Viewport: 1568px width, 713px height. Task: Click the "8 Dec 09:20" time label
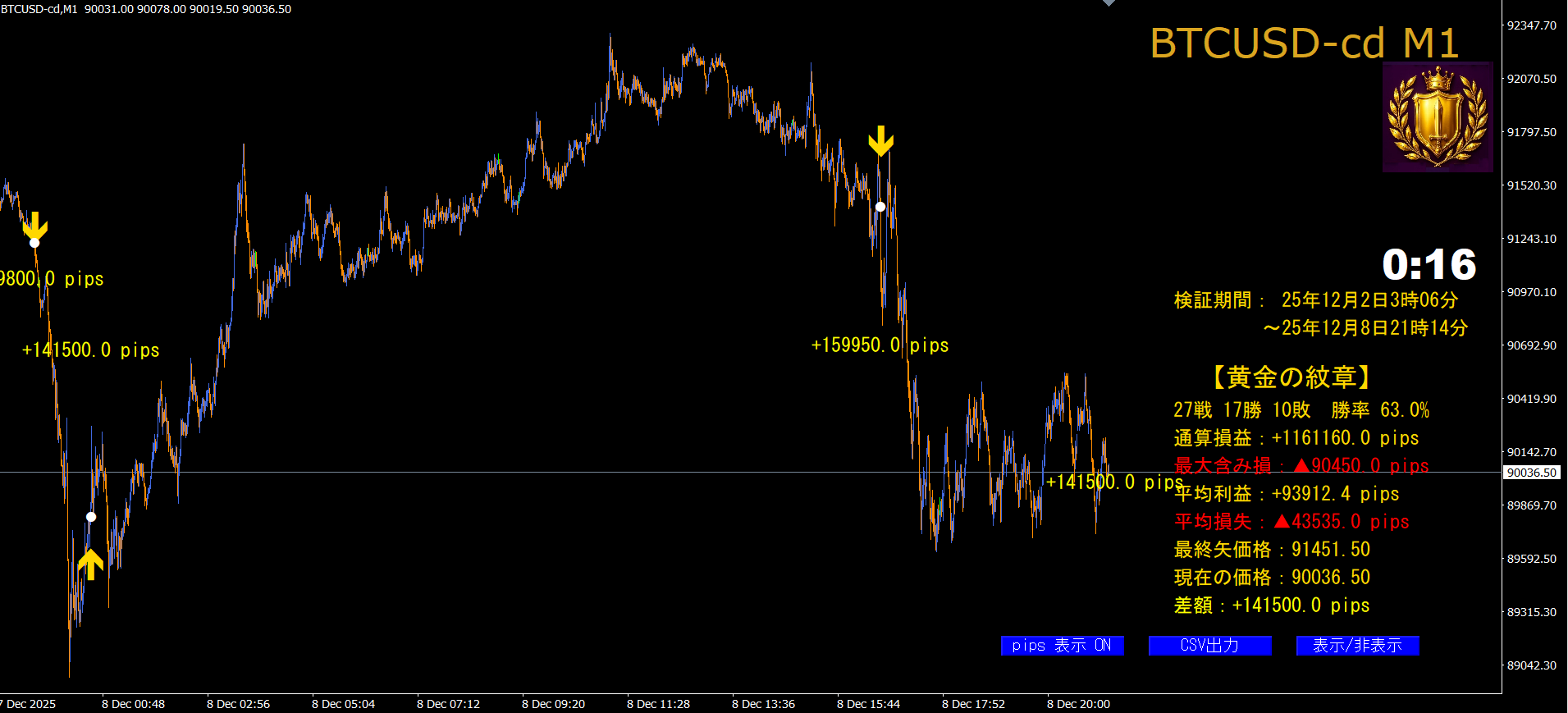(x=553, y=704)
